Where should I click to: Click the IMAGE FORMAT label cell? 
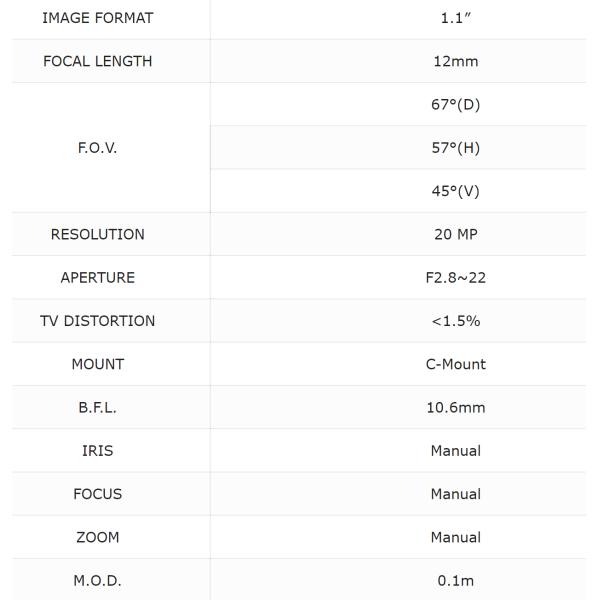pos(98,18)
